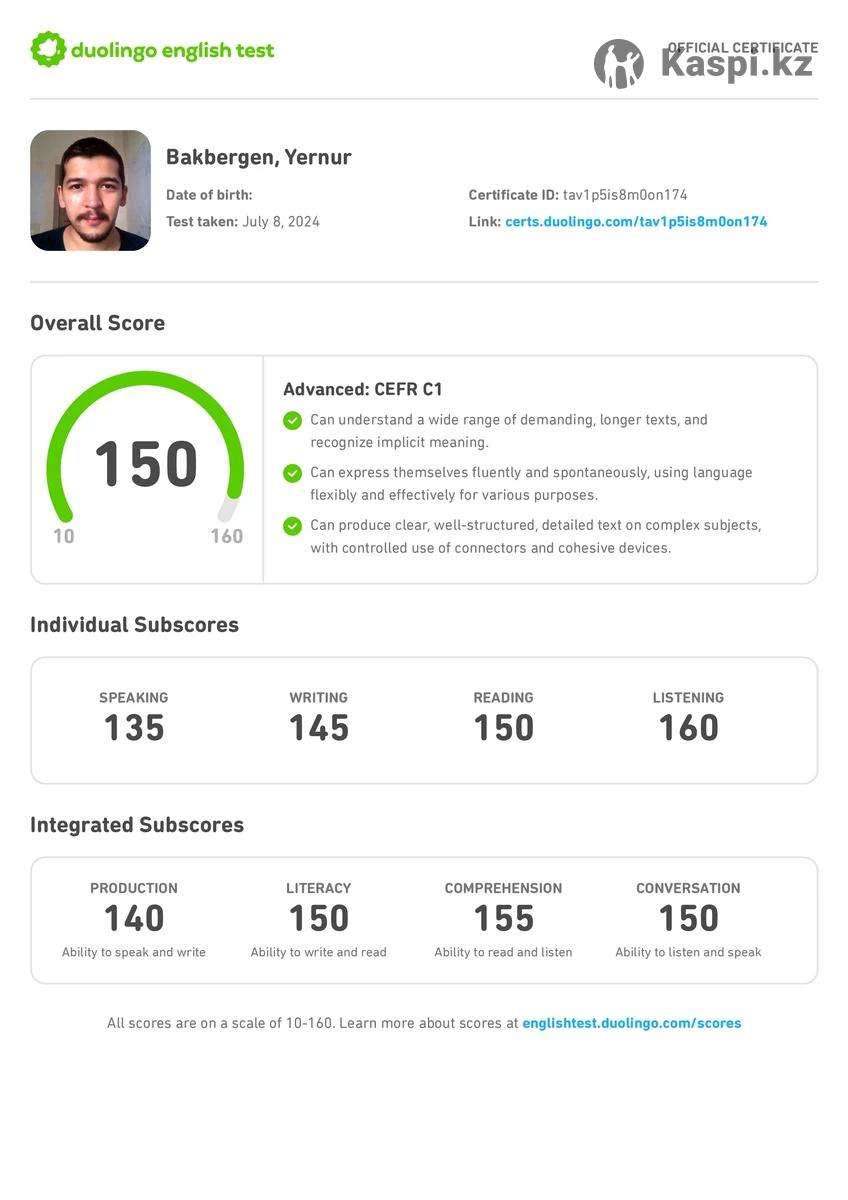Click the Kaspi.kz watermark text
Screen dimensions: 848x1200
(x=736, y=64)
